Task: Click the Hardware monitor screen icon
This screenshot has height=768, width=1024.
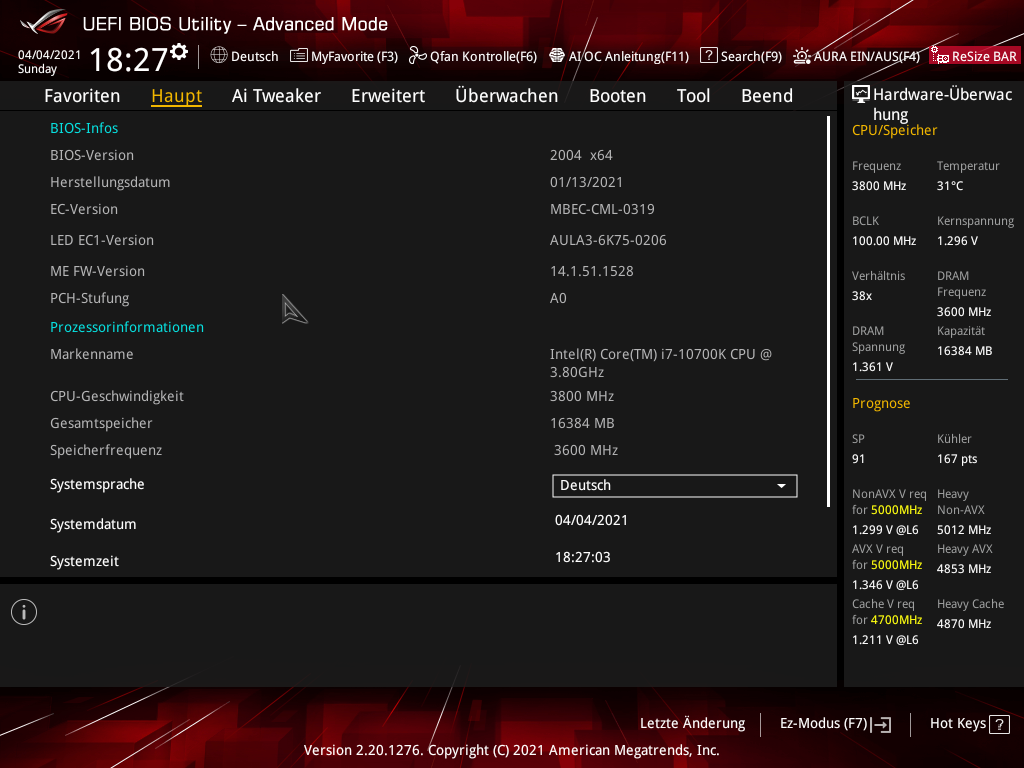Action: click(861, 95)
